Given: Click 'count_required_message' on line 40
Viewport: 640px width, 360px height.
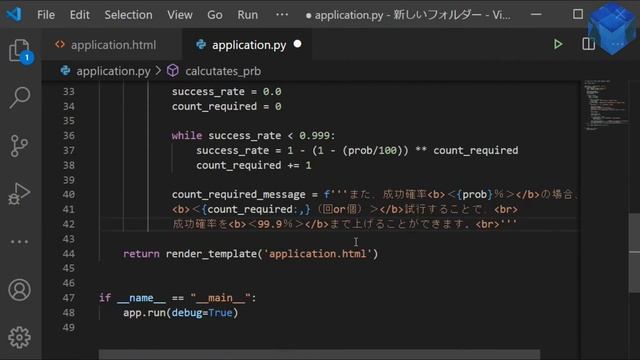Looking at the screenshot, I should (x=238, y=194).
